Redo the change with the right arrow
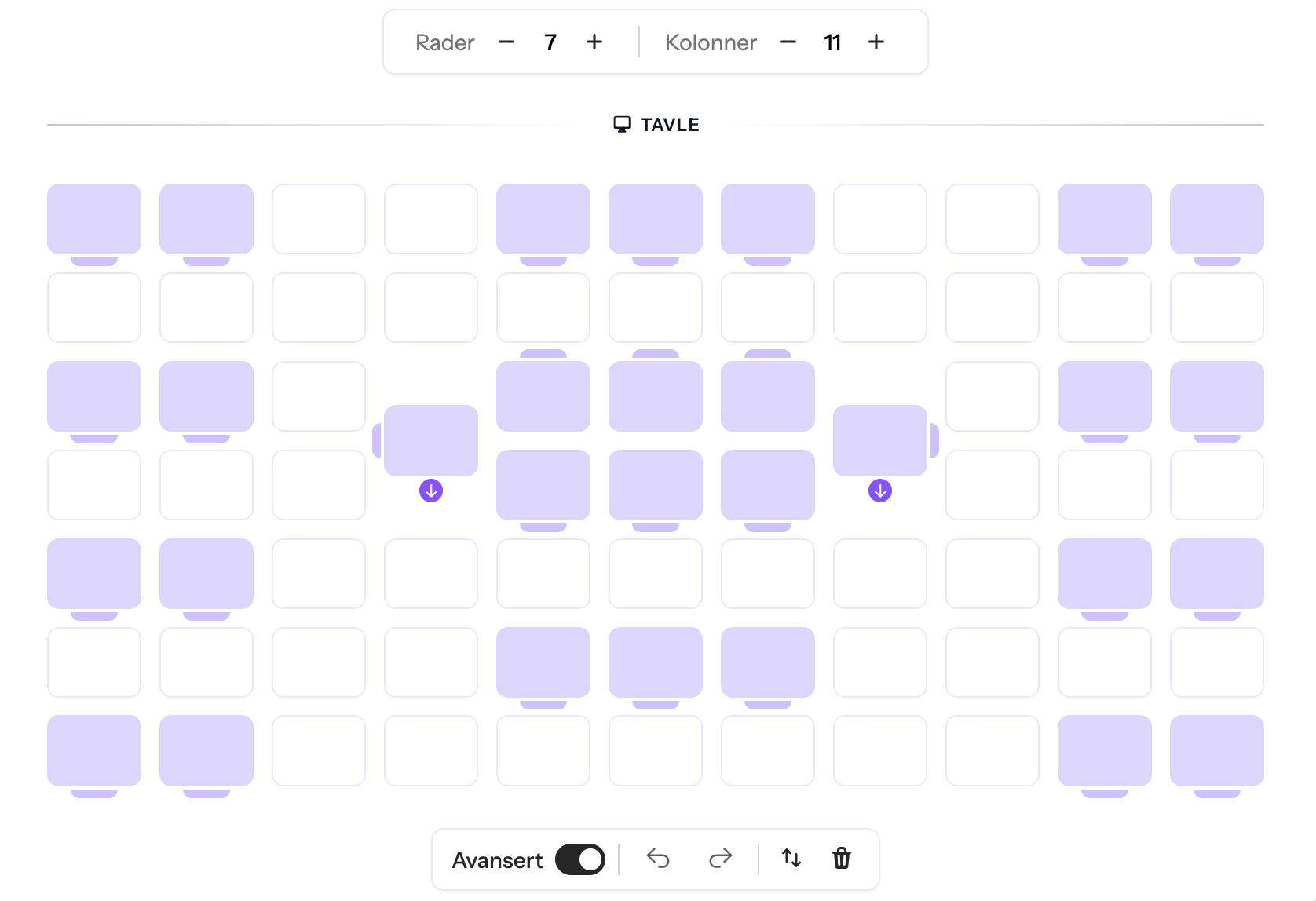This screenshot has width=1316, height=901. (720, 859)
